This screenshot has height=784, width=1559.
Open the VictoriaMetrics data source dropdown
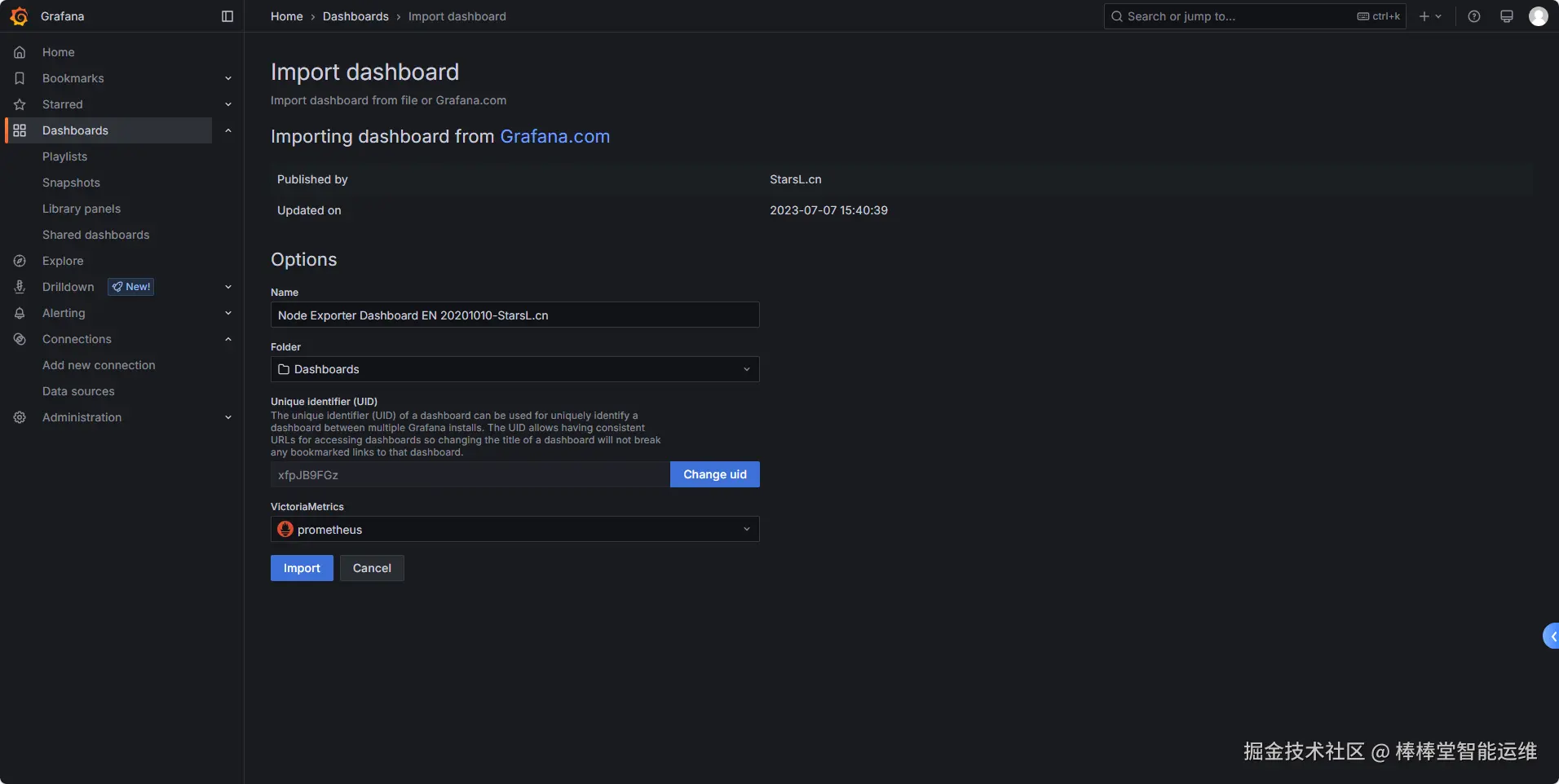(515, 529)
